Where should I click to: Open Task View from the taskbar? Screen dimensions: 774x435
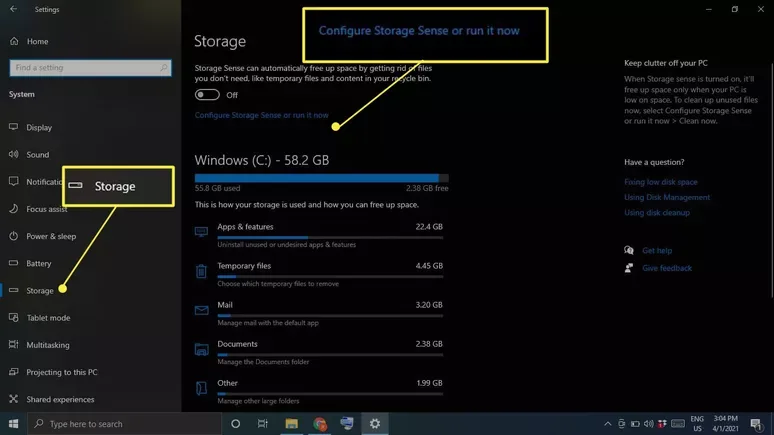262,424
